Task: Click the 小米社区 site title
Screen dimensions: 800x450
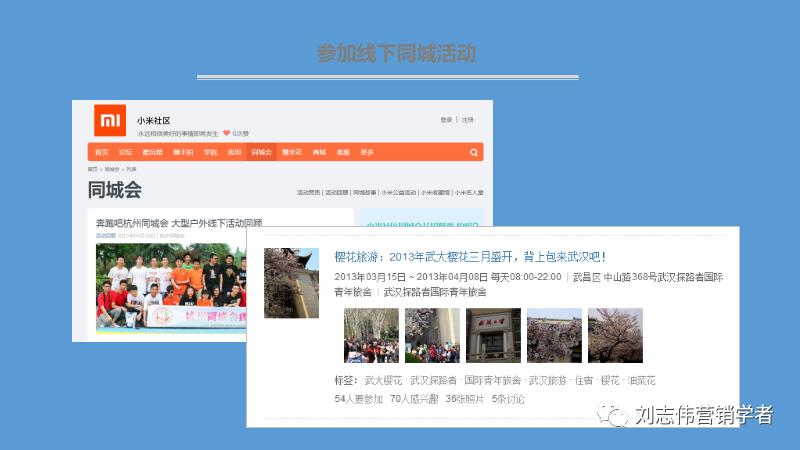Action: 154,120
